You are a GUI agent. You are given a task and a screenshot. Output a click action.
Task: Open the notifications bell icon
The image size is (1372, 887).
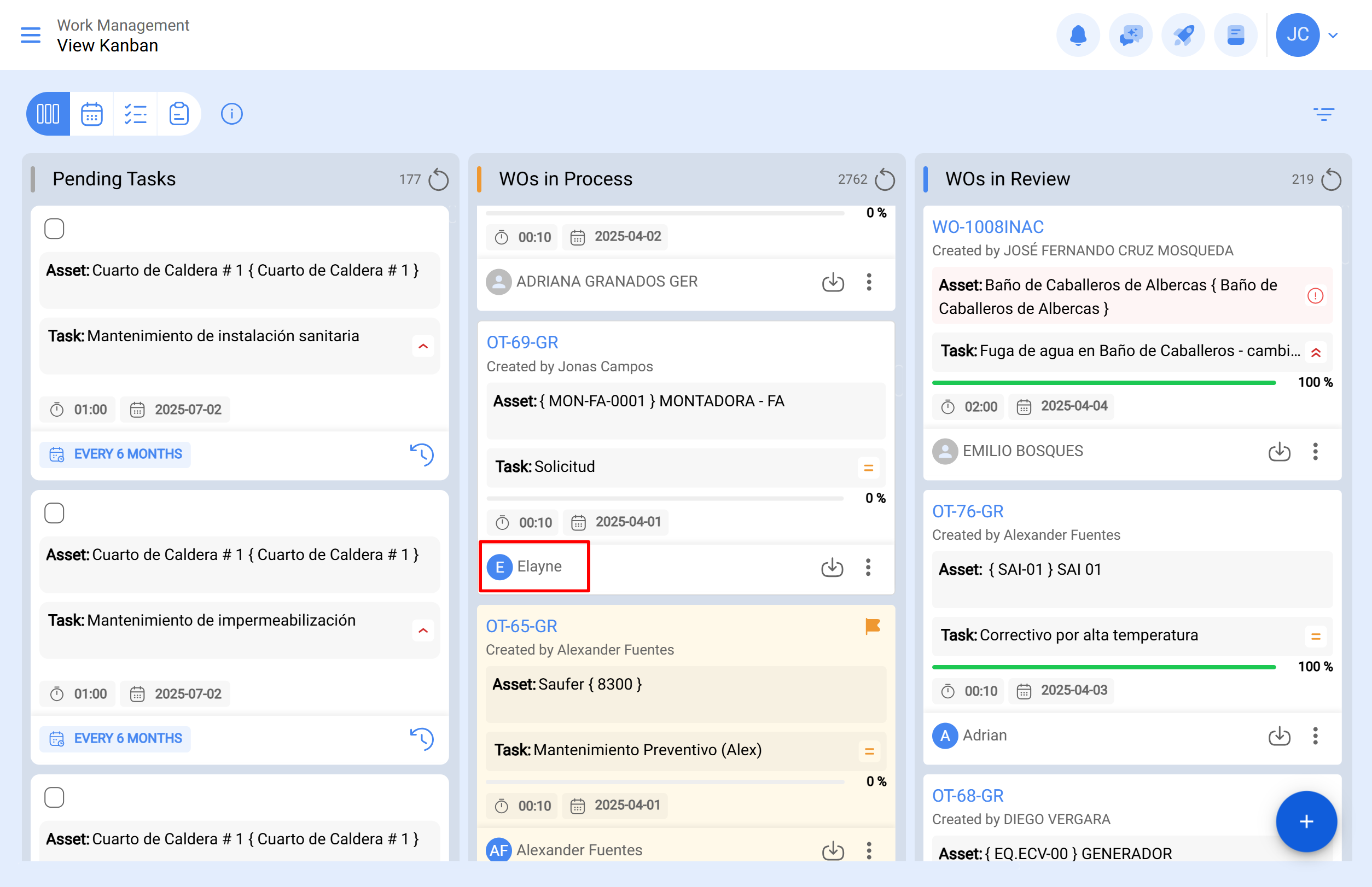tap(1078, 35)
